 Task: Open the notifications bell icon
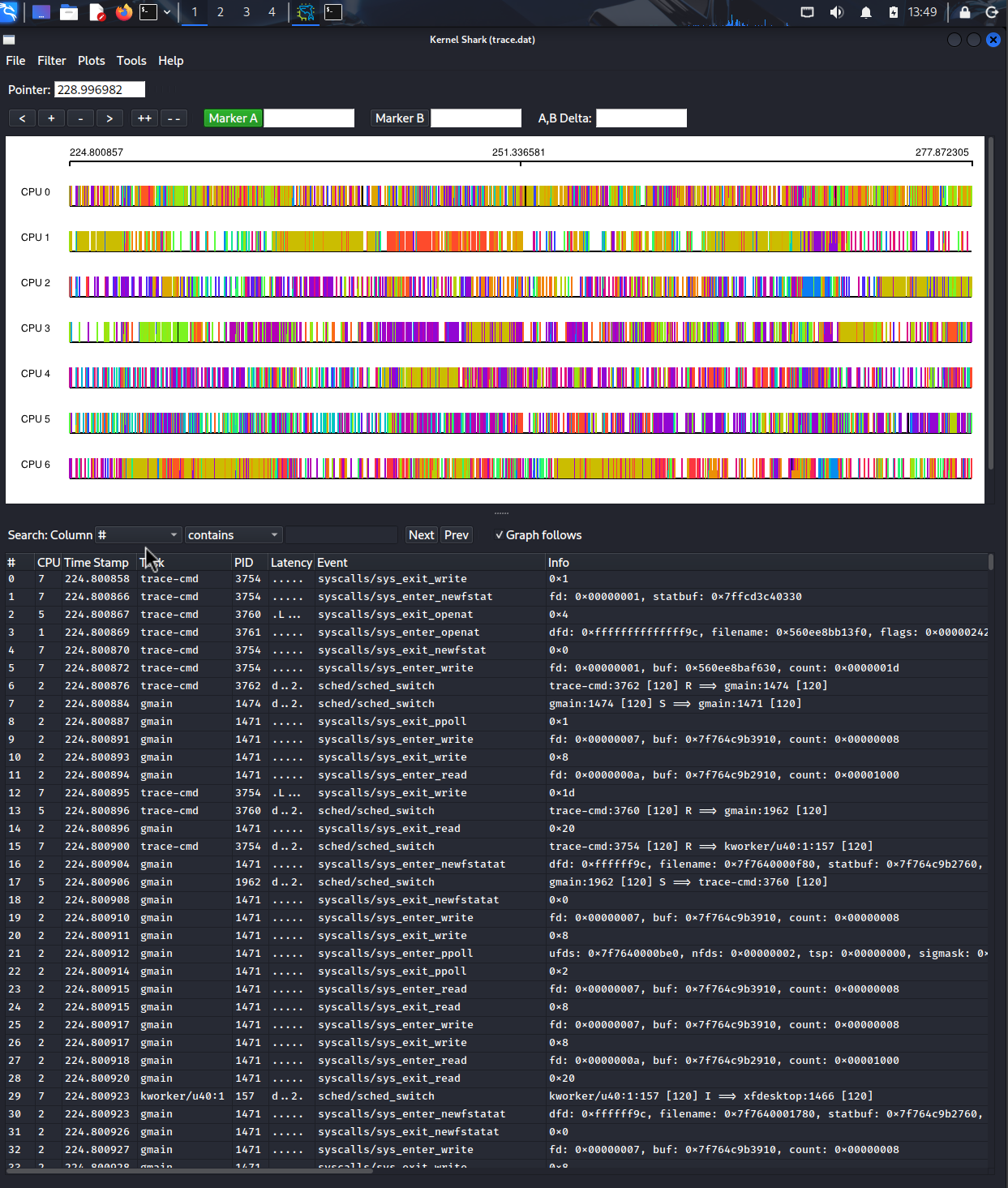click(865, 12)
